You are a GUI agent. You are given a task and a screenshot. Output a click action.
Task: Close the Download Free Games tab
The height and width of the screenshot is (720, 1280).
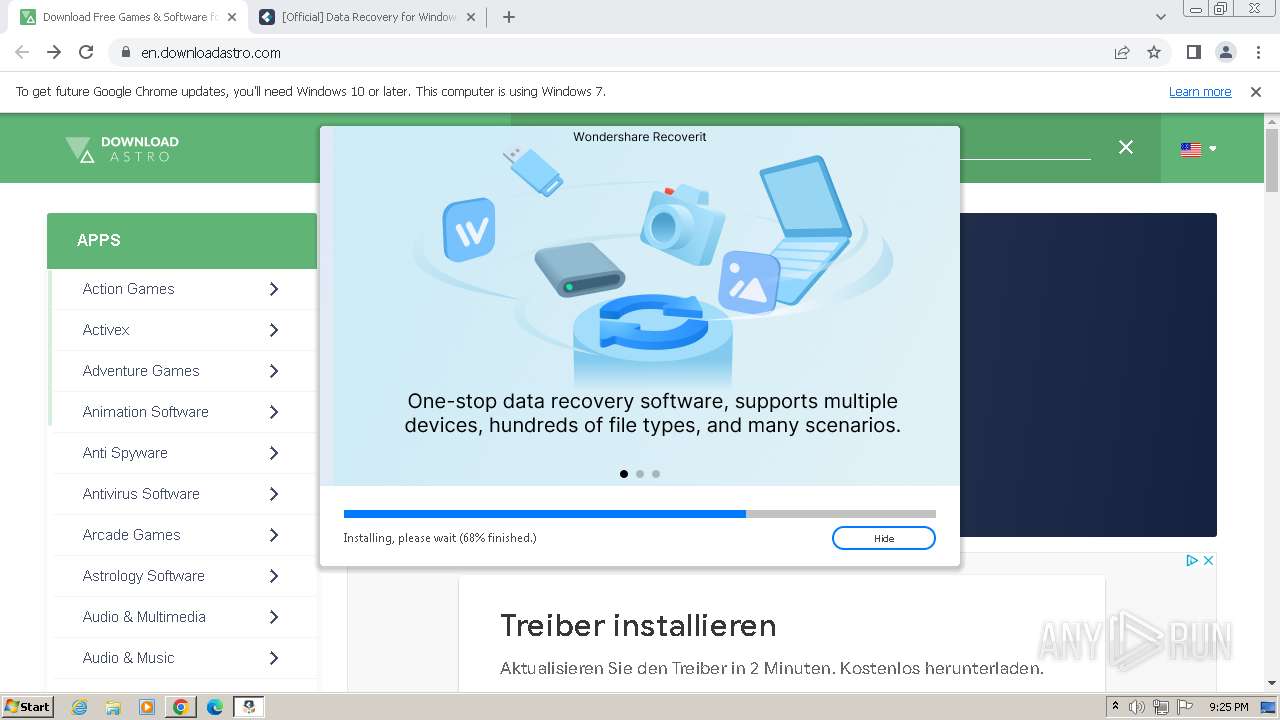232,17
